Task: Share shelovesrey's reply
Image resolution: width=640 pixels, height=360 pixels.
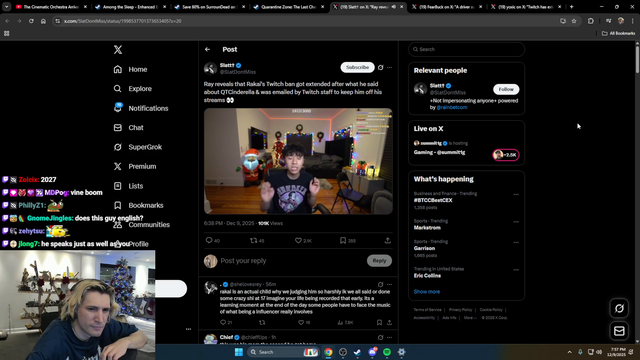Action: click(x=389, y=322)
